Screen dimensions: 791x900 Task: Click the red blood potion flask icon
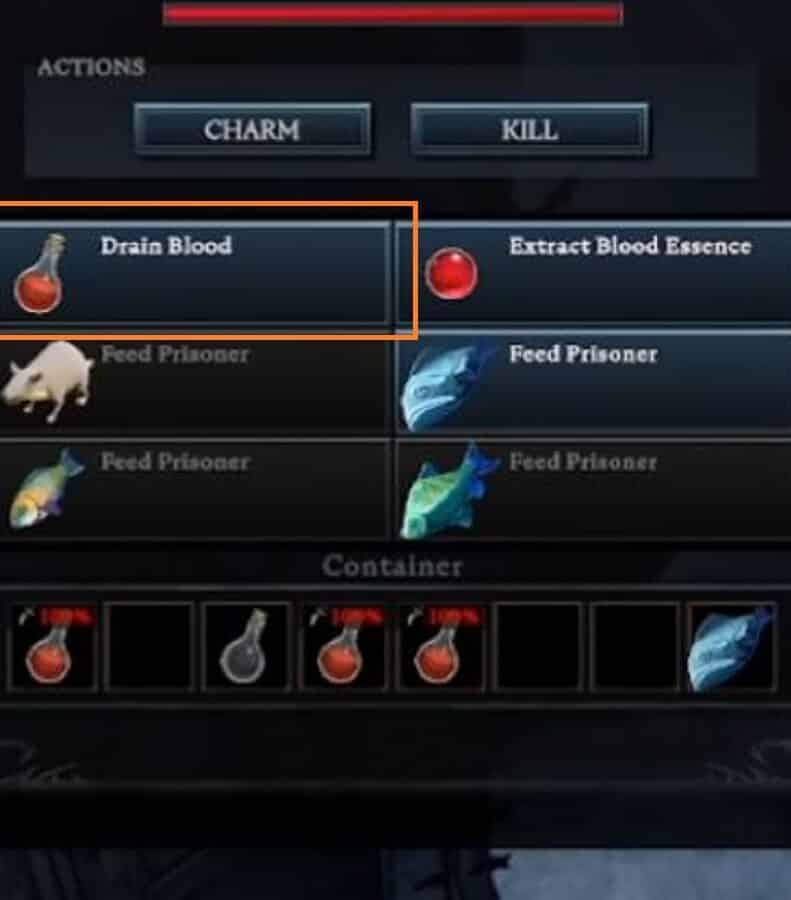point(40,274)
